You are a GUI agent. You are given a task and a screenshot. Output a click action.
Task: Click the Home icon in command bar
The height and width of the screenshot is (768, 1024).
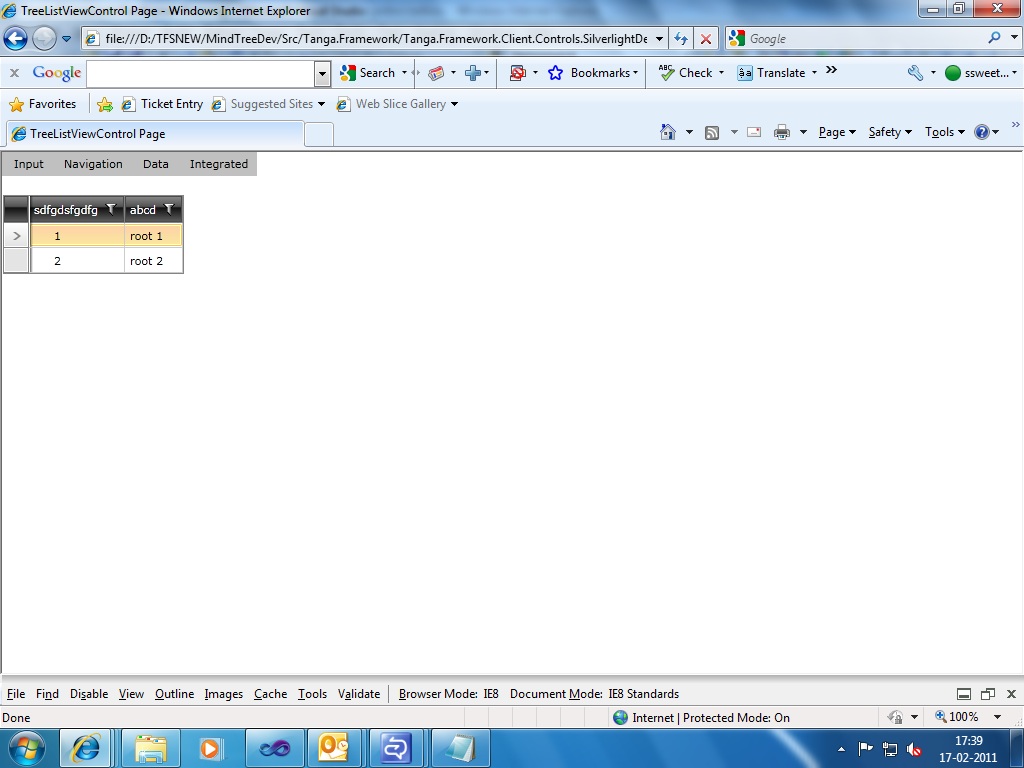667,132
